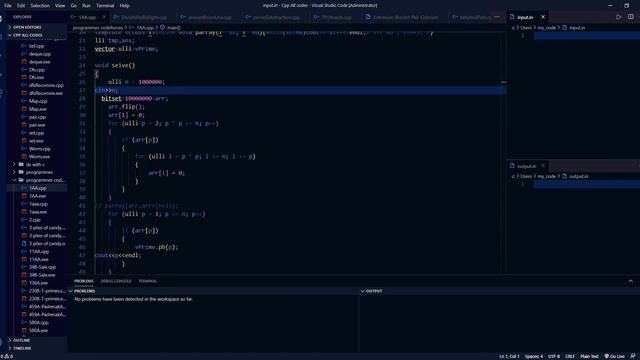Screen dimensions: 640x360
Task: Open Worm.cpp file
Action: tap(40, 149)
